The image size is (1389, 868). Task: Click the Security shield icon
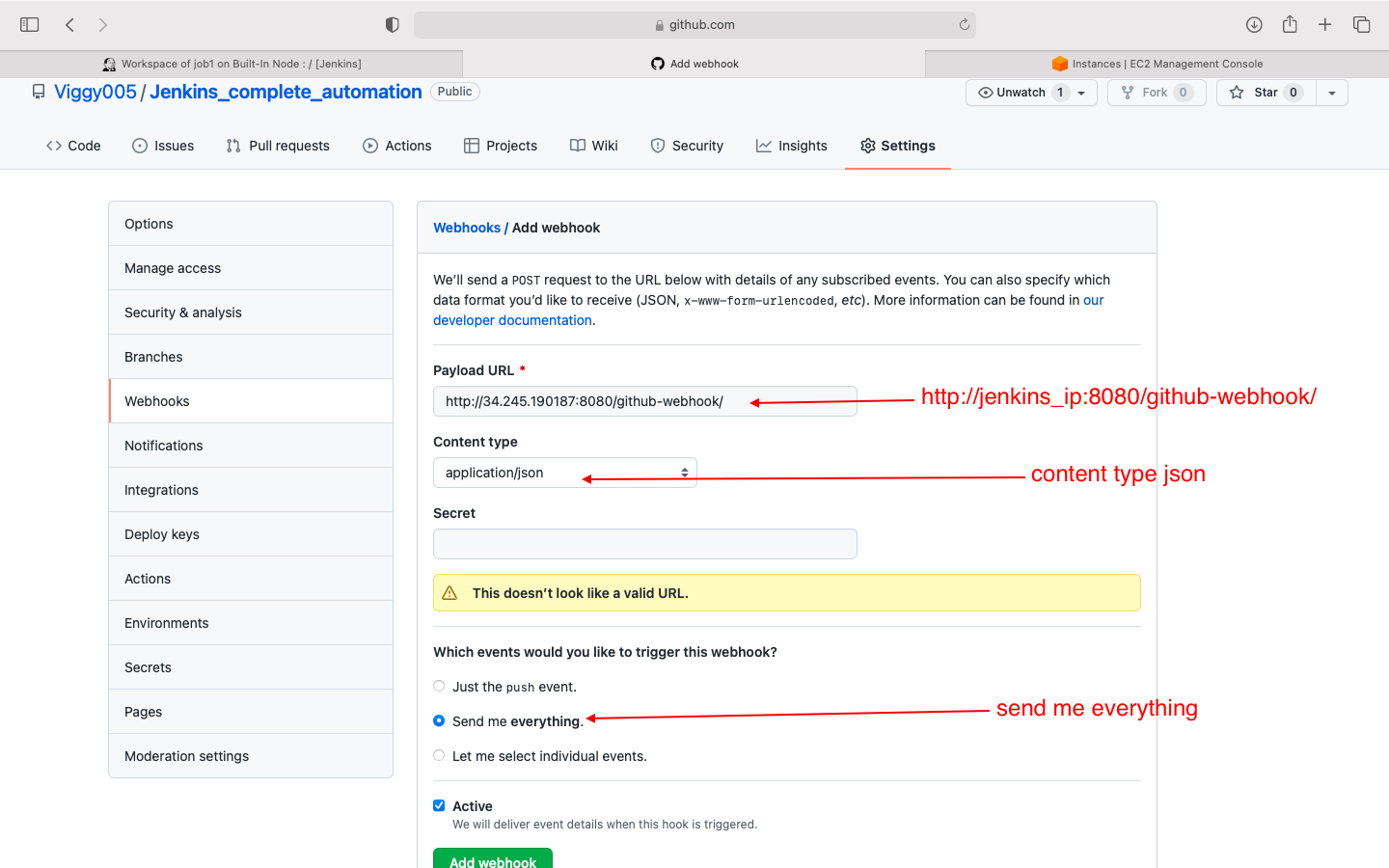tap(658, 146)
